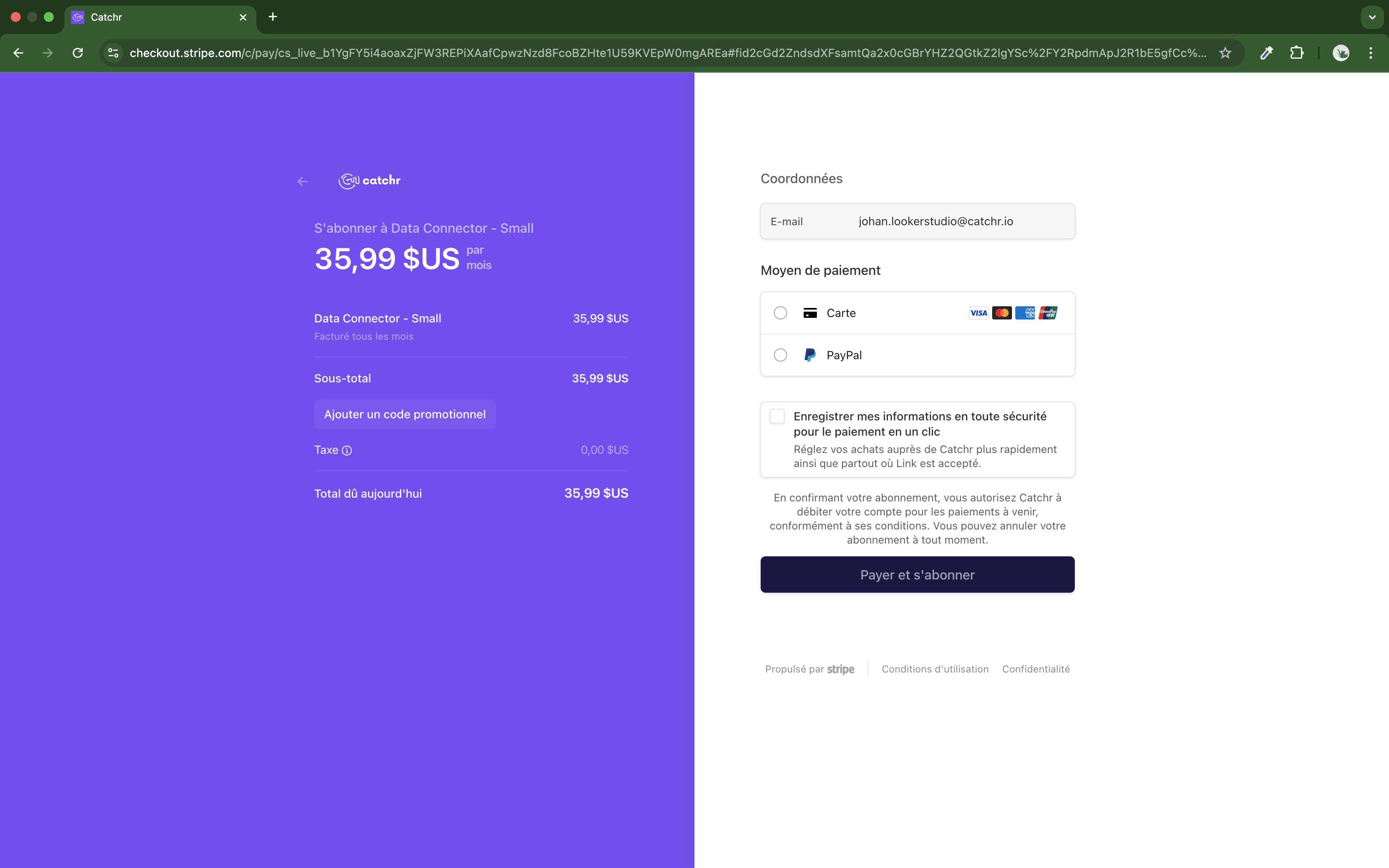Click the 'Coordonnées' heading

pos(801,179)
